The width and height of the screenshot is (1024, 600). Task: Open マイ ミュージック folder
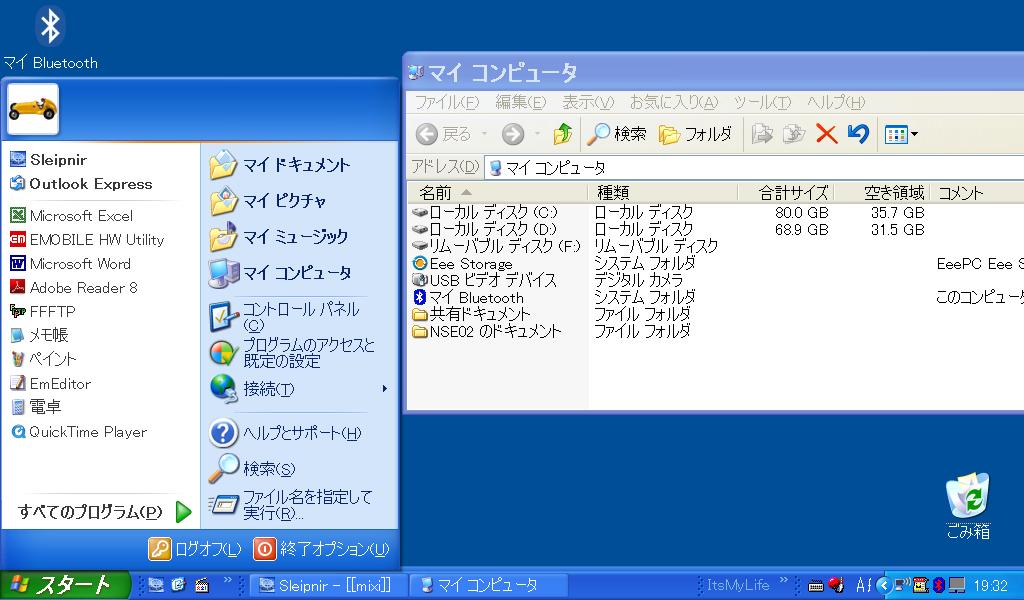(278, 236)
